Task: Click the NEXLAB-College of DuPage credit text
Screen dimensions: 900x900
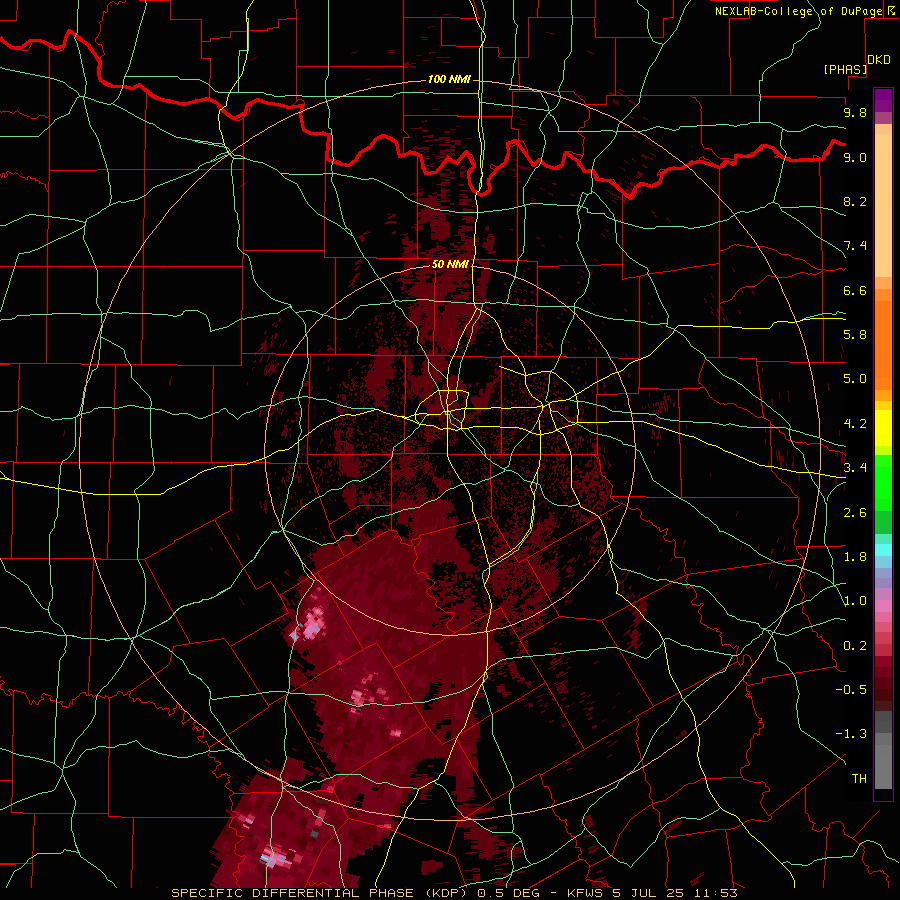Action: 798,11
